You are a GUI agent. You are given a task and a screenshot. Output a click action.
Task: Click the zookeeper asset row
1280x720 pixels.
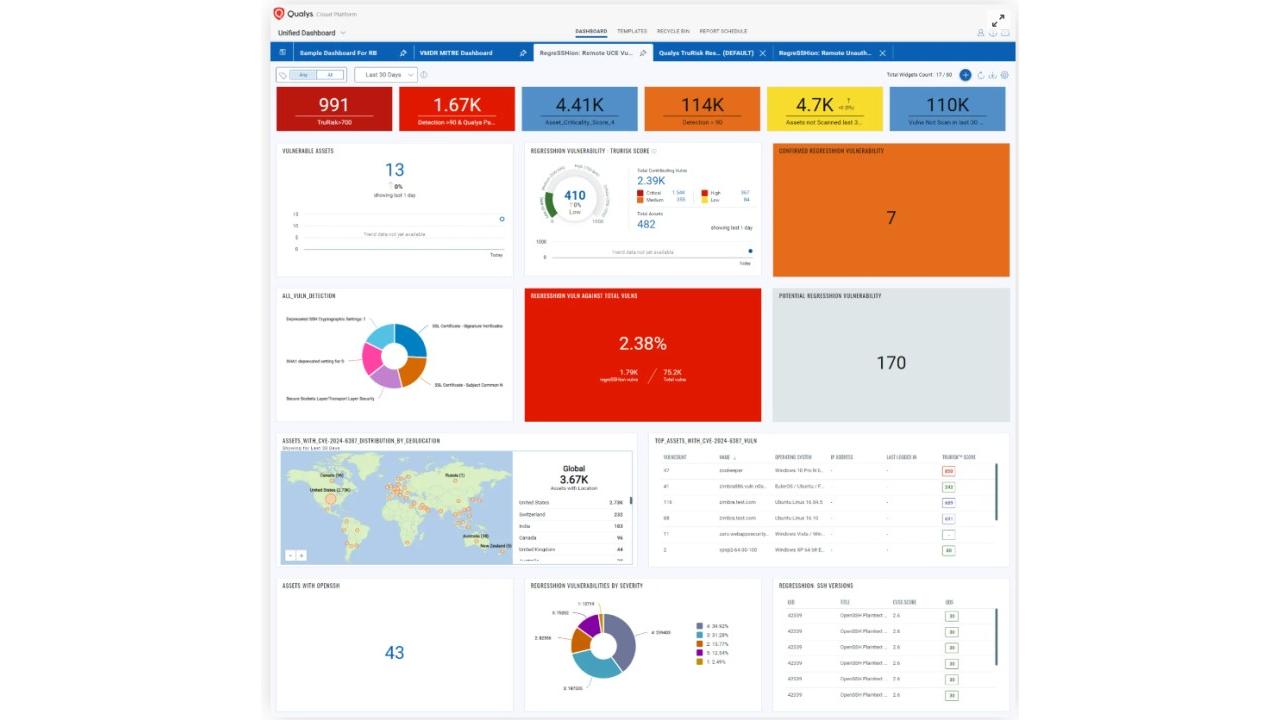(826, 470)
